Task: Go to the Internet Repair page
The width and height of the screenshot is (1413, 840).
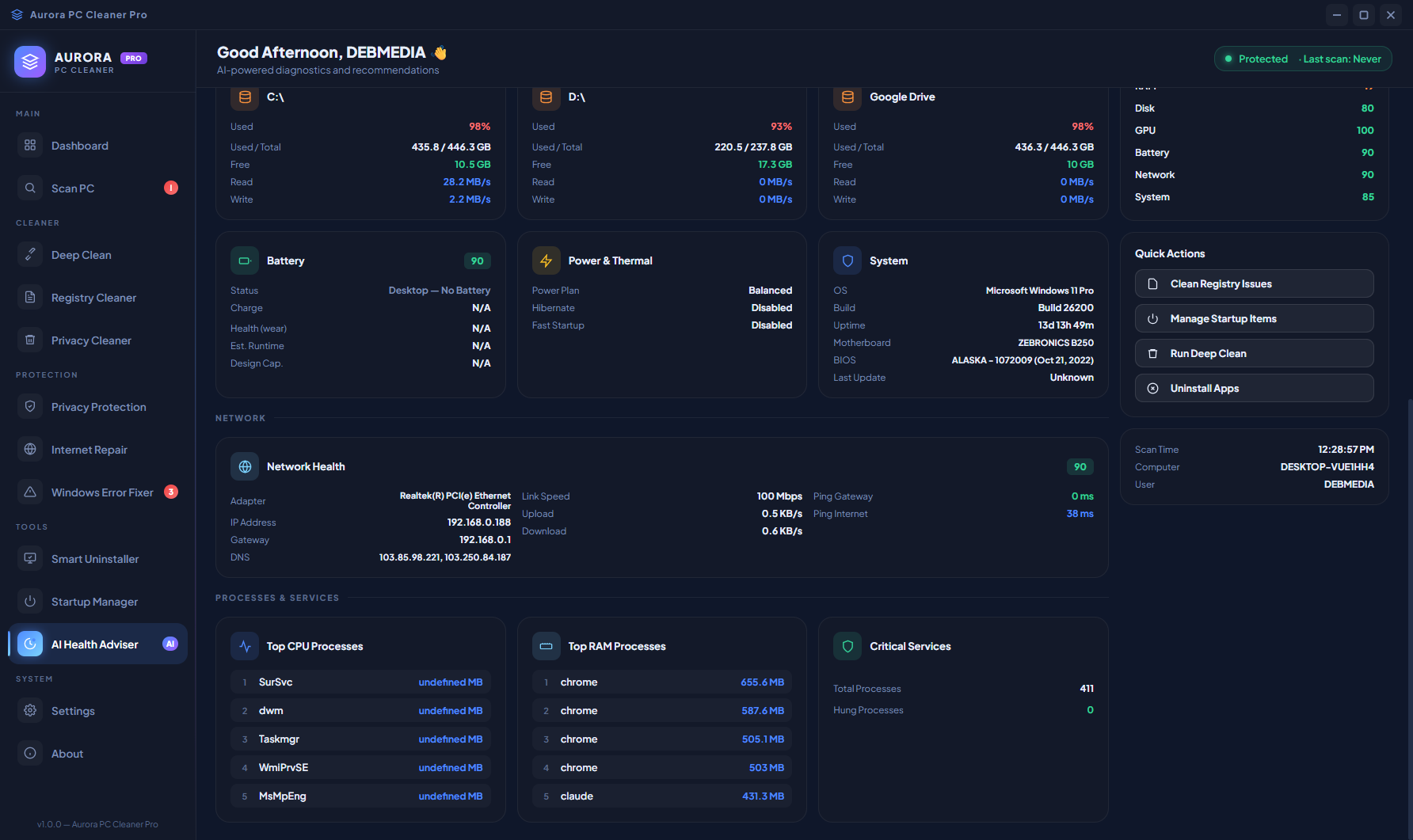Action: click(98, 450)
